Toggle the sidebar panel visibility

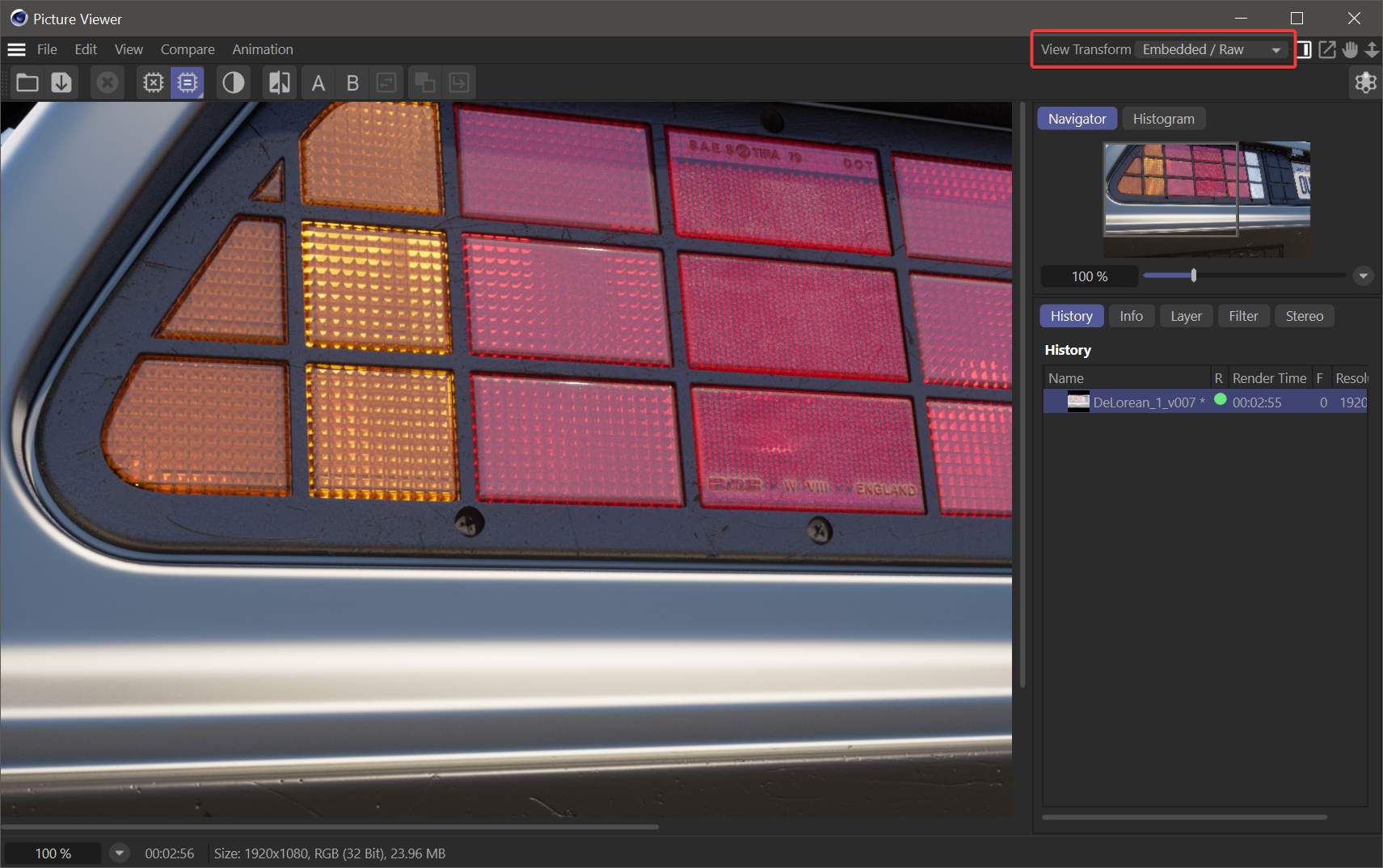coord(1303,49)
